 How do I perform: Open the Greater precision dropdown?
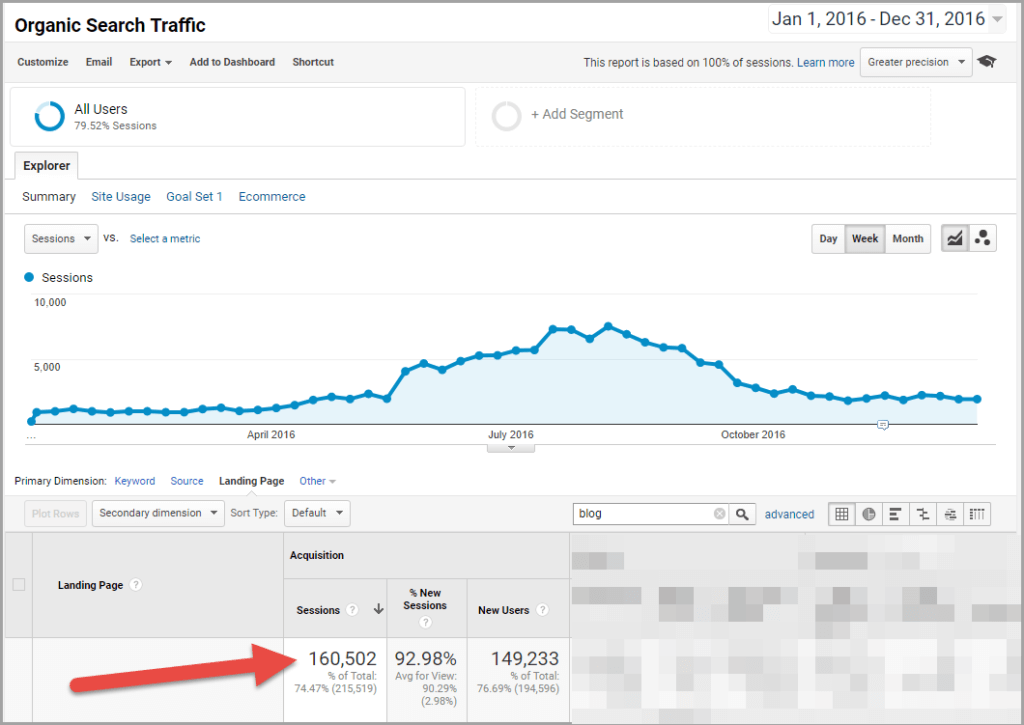[915, 62]
